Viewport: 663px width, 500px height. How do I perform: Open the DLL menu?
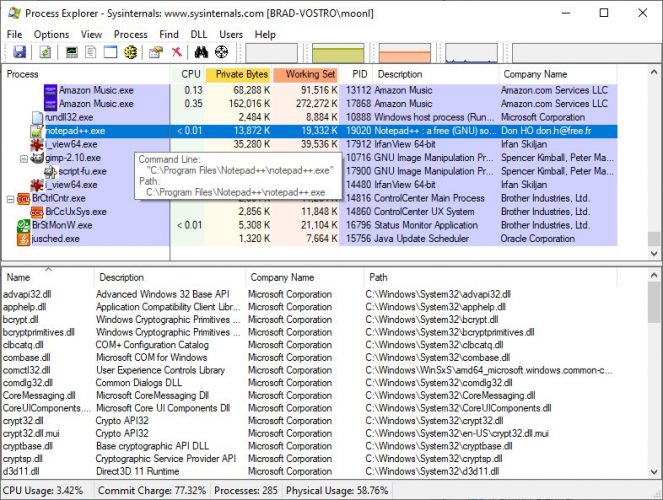[199, 34]
